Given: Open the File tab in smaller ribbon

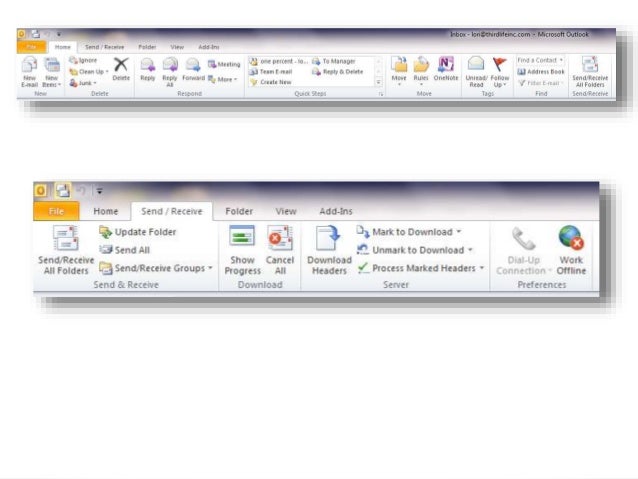Looking at the screenshot, I should pyautogui.click(x=31, y=47).
